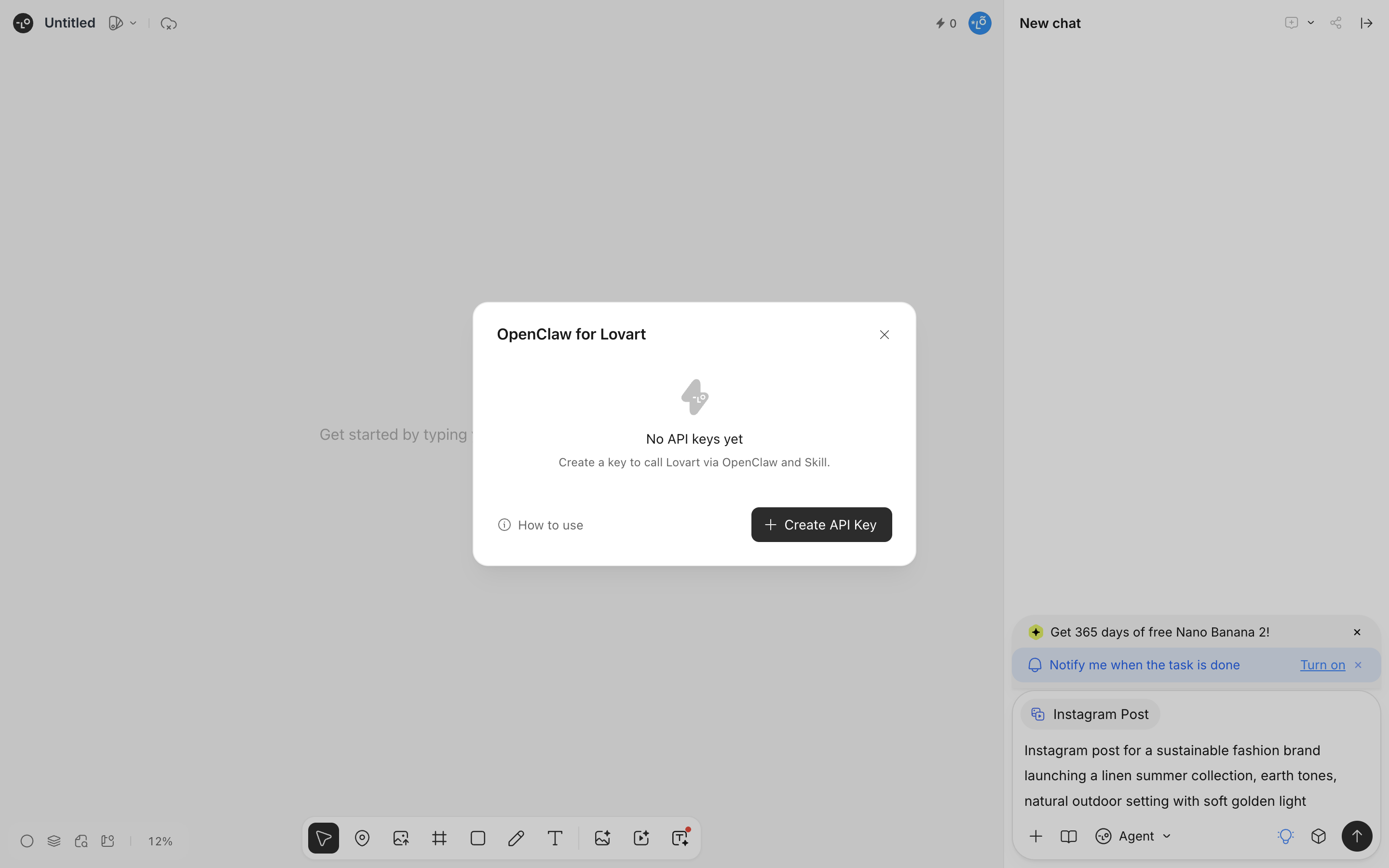Click into the chat prompt text field
This screenshot has width=1389, height=868.
(x=1196, y=775)
